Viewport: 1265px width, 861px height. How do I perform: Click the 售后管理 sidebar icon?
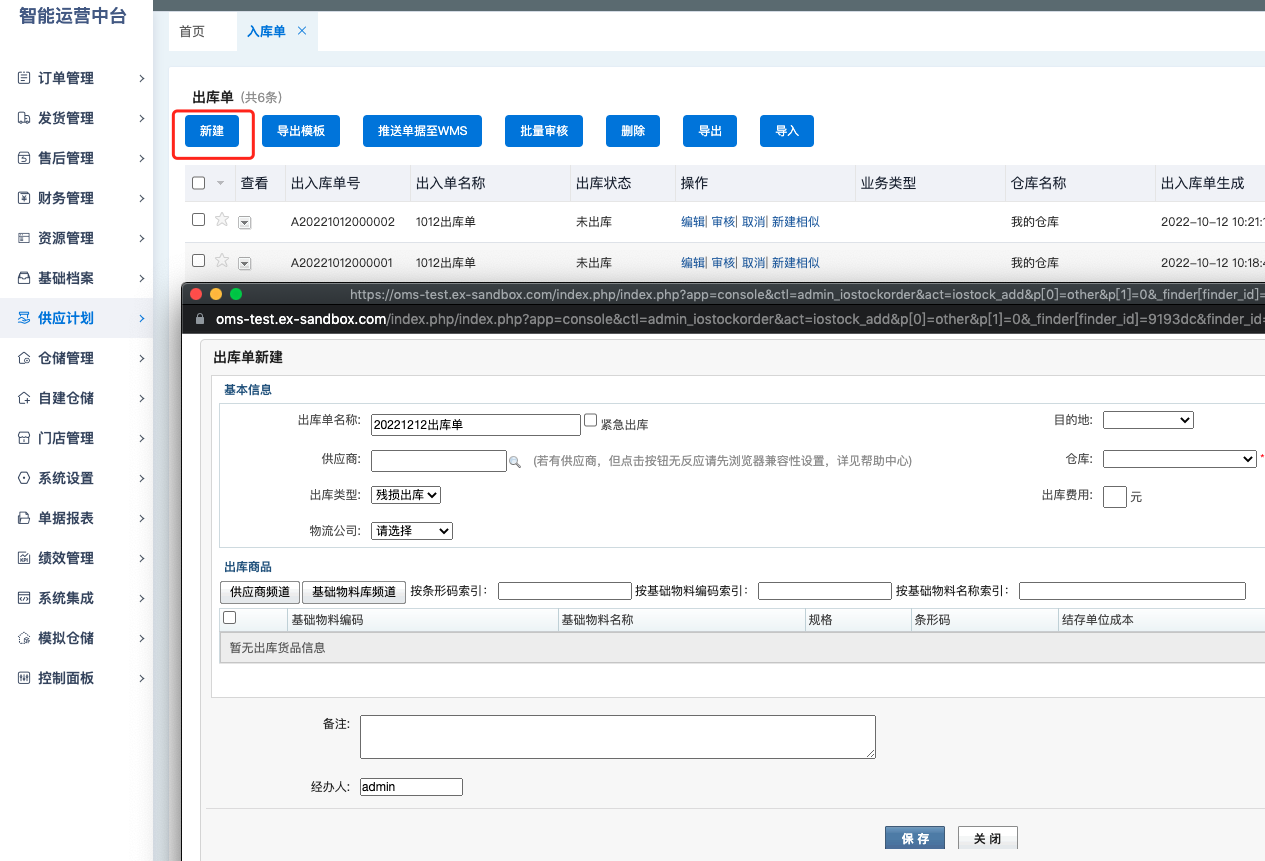coord(24,158)
